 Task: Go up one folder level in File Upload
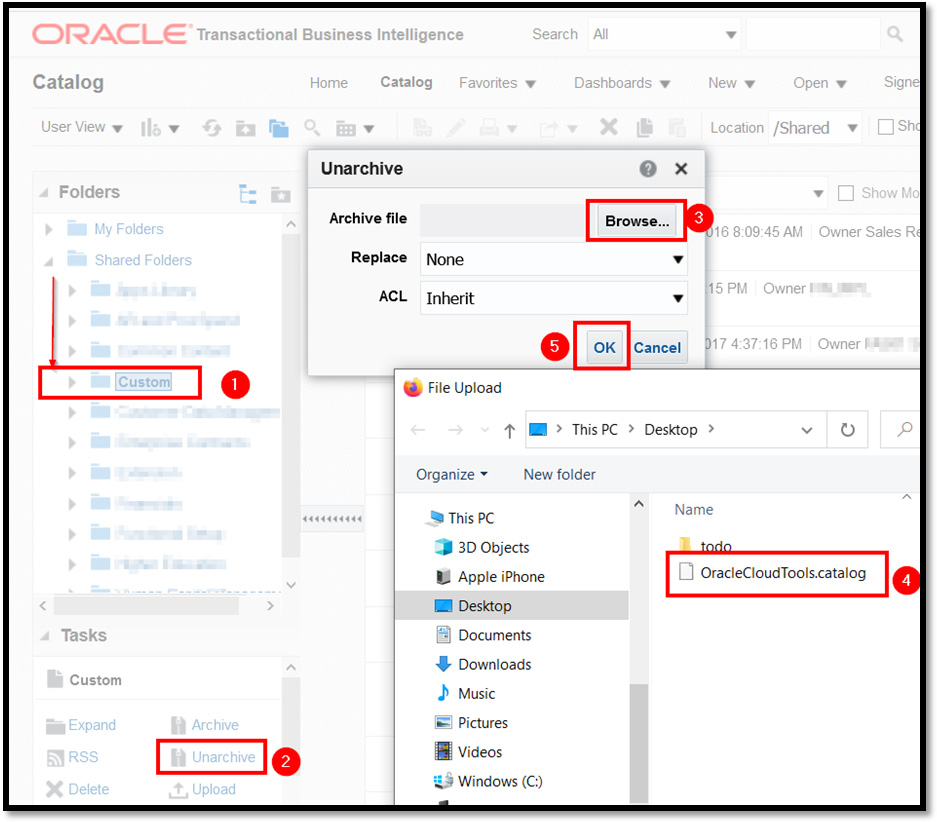509,430
